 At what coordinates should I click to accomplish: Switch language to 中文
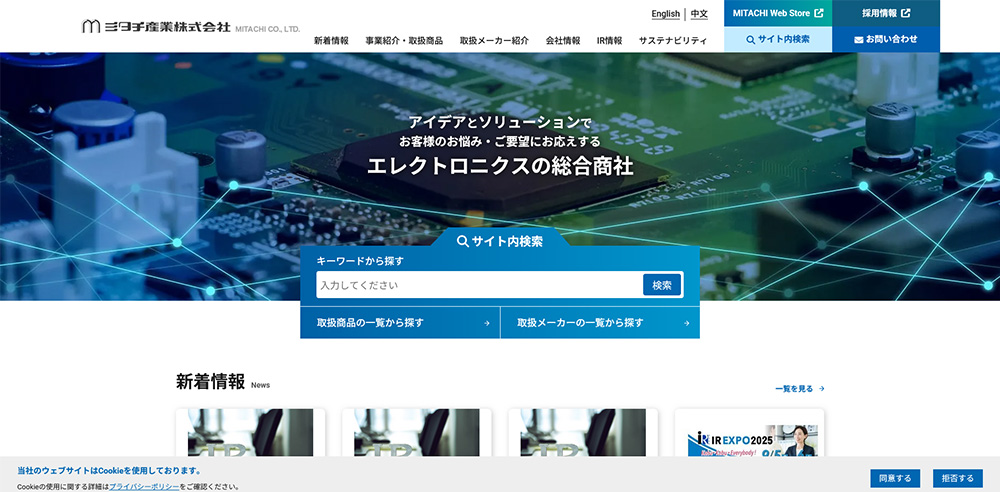pyautogui.click(x=699, y=14)
